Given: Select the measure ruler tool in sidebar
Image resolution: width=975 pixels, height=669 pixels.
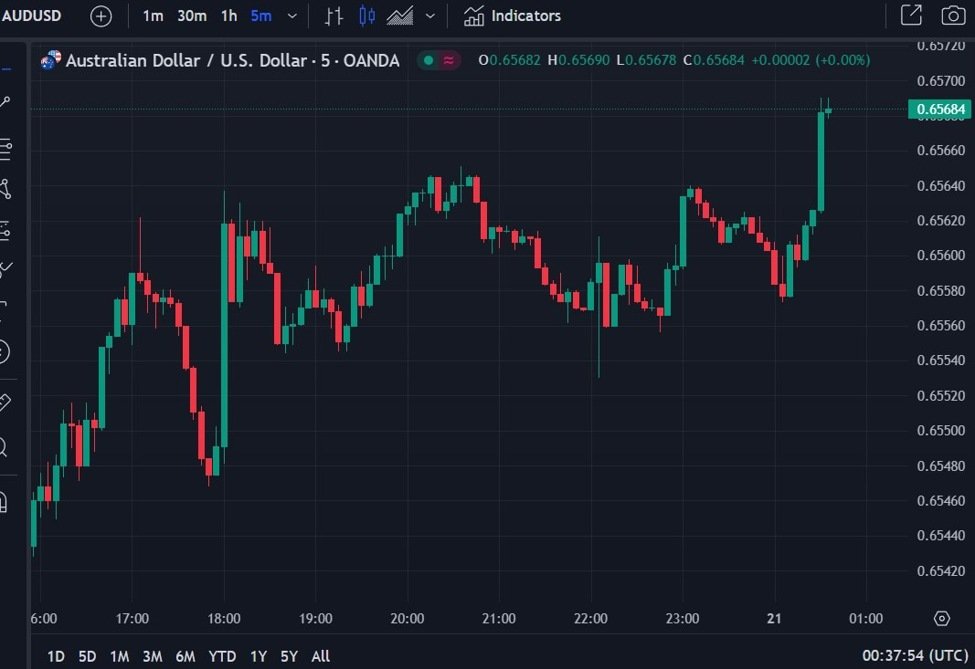Looking at the screenshot, I should (x=5, y=403).
